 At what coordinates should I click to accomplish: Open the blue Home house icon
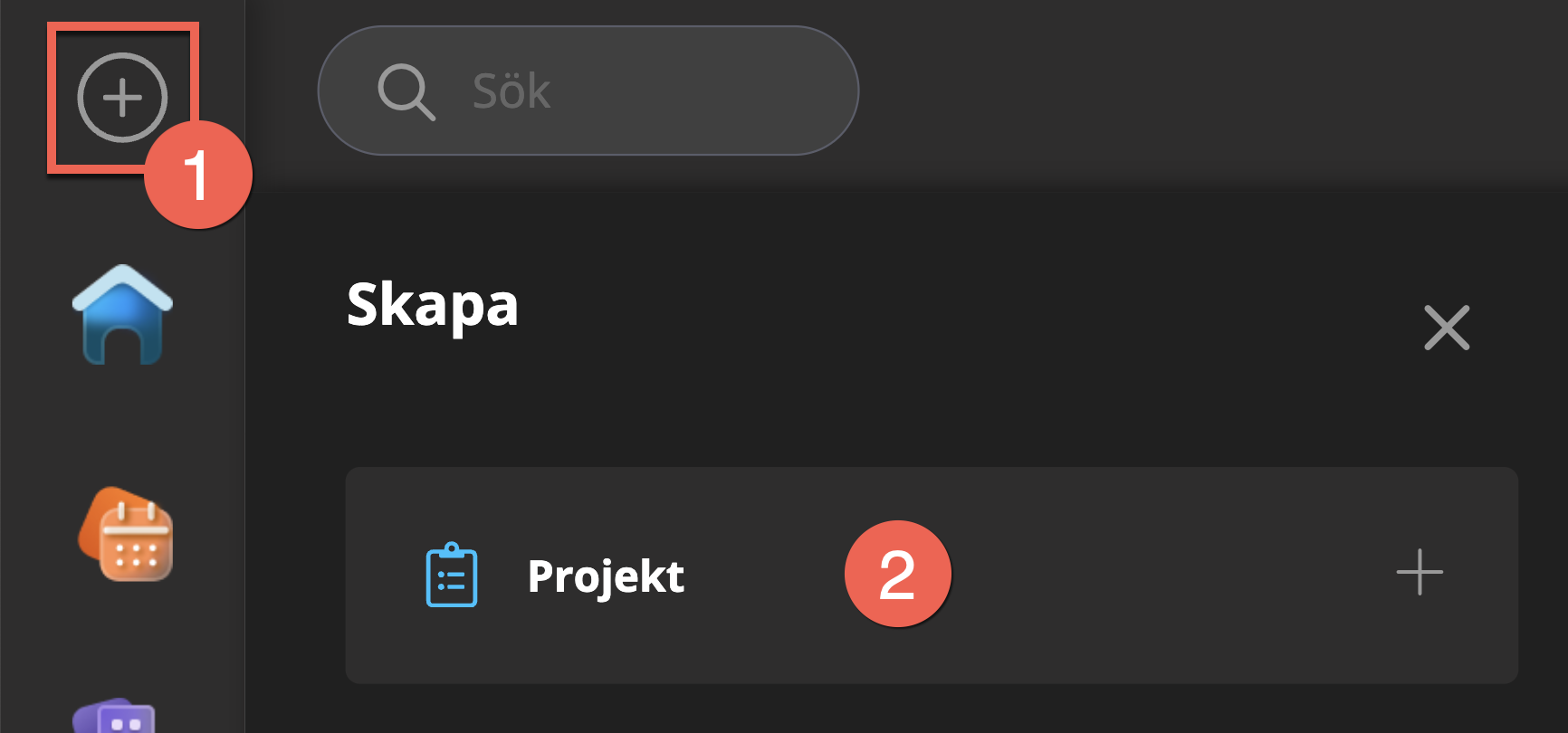tap(122, 315)
